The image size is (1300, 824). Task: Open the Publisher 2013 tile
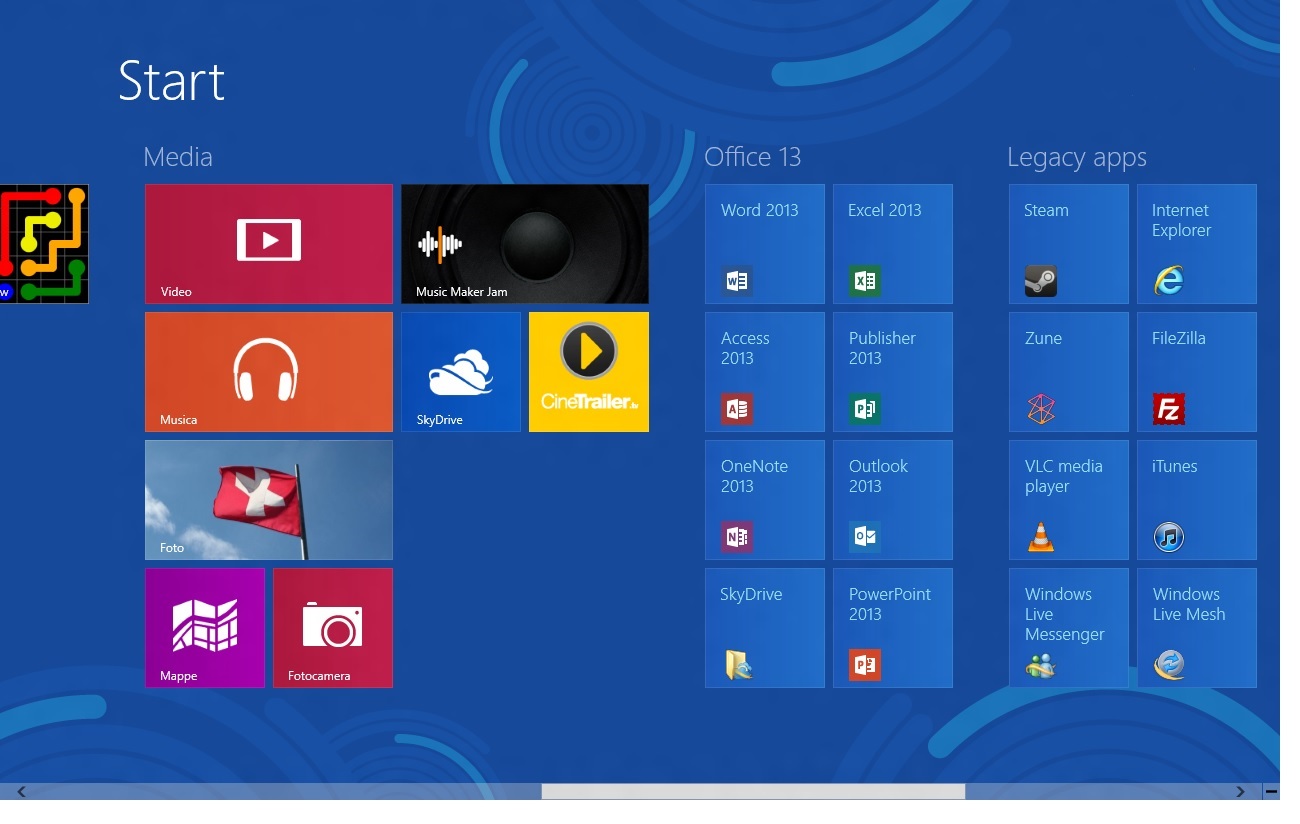(x=893, y=372)
